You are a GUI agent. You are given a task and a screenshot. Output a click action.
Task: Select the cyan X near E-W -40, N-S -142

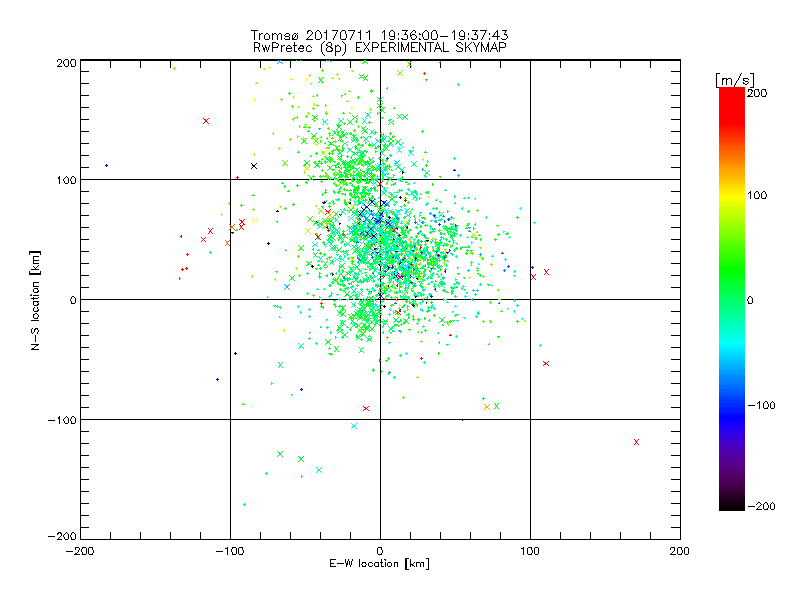tap(319, 470)
